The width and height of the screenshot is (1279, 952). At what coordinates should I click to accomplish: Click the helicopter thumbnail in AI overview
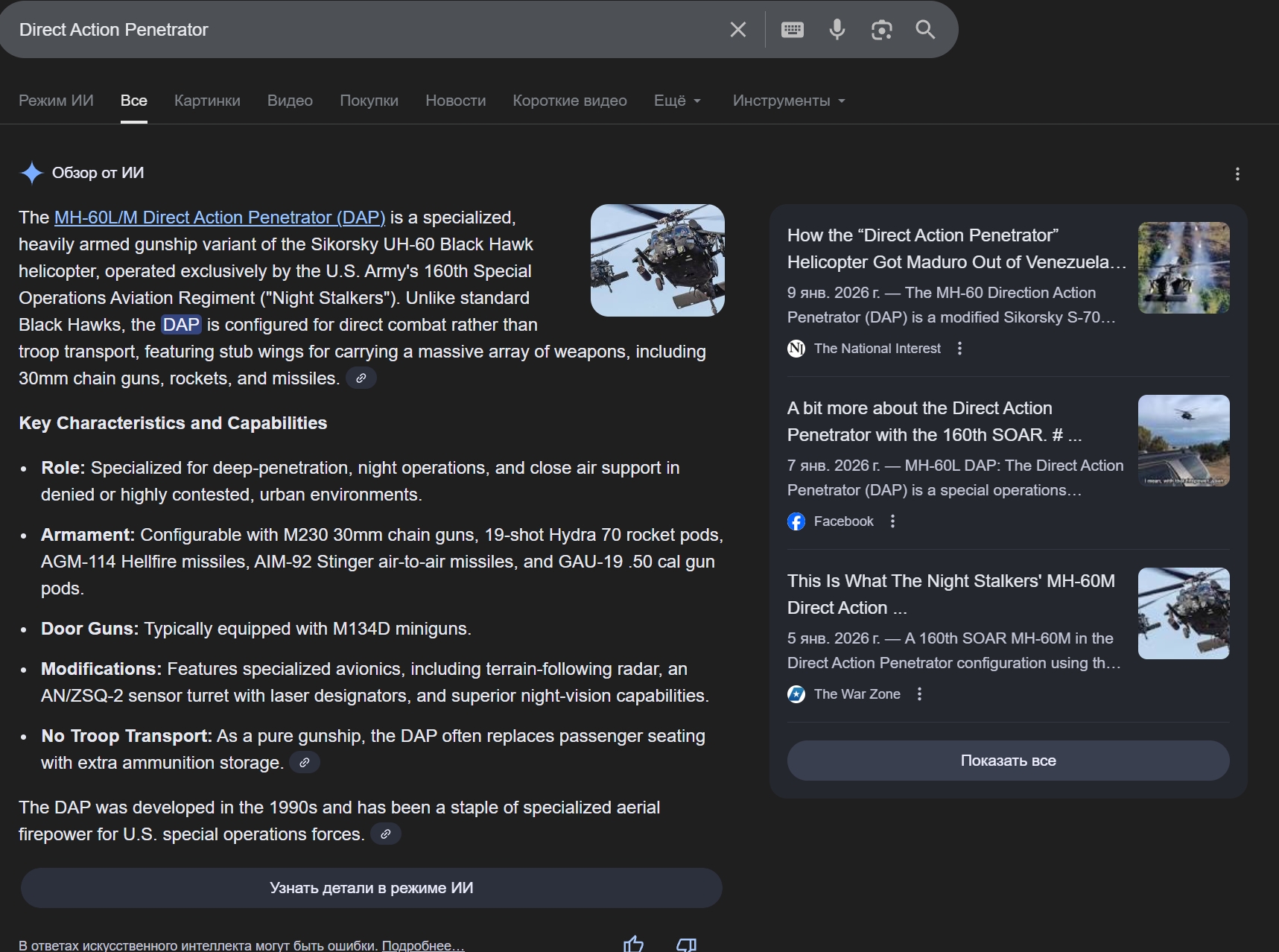657,260
